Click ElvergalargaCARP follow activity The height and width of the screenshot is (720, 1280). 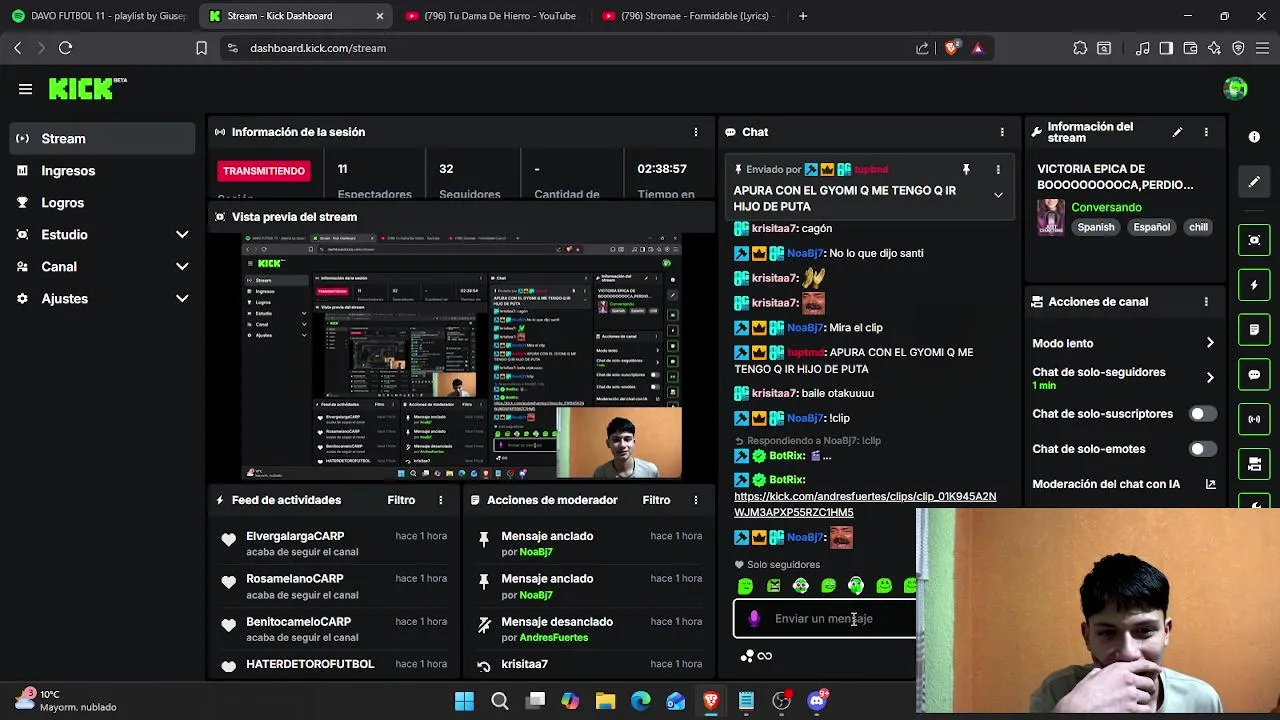click(x=333, y=544)
